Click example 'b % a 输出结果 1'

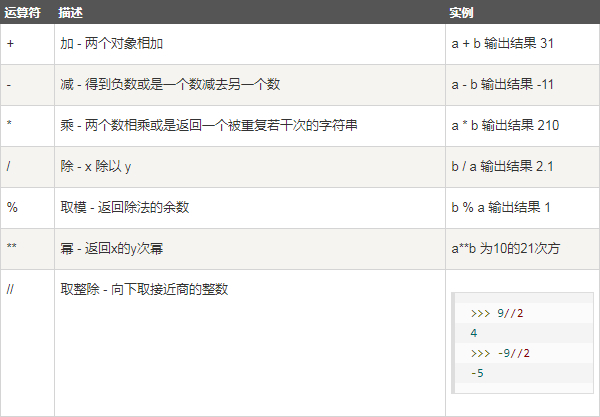501,207
